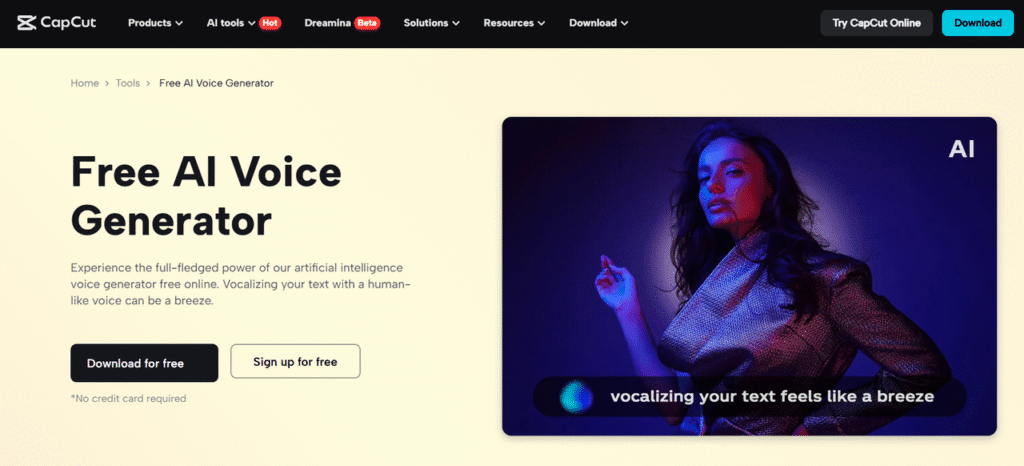Image resolution: width=1024 pixels, height=466 pixels.
Task: Click the woman preview thumbnail image
Action: [749, 276]
